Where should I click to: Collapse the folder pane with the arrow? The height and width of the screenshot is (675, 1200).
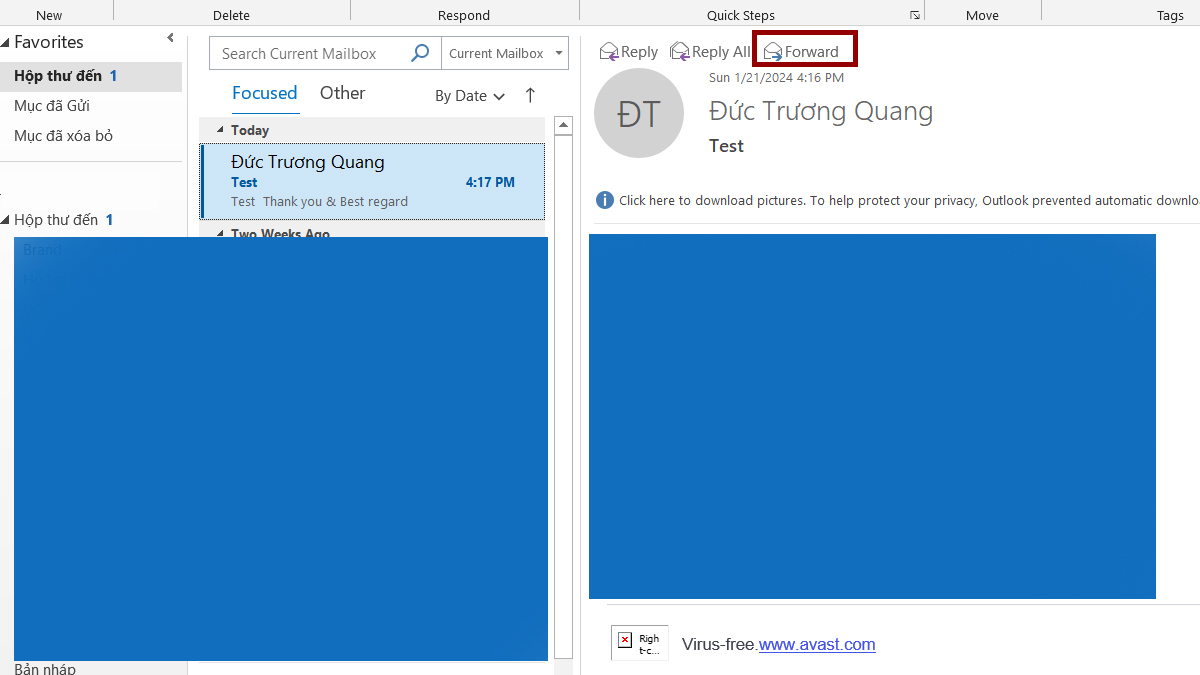[170, 38]
